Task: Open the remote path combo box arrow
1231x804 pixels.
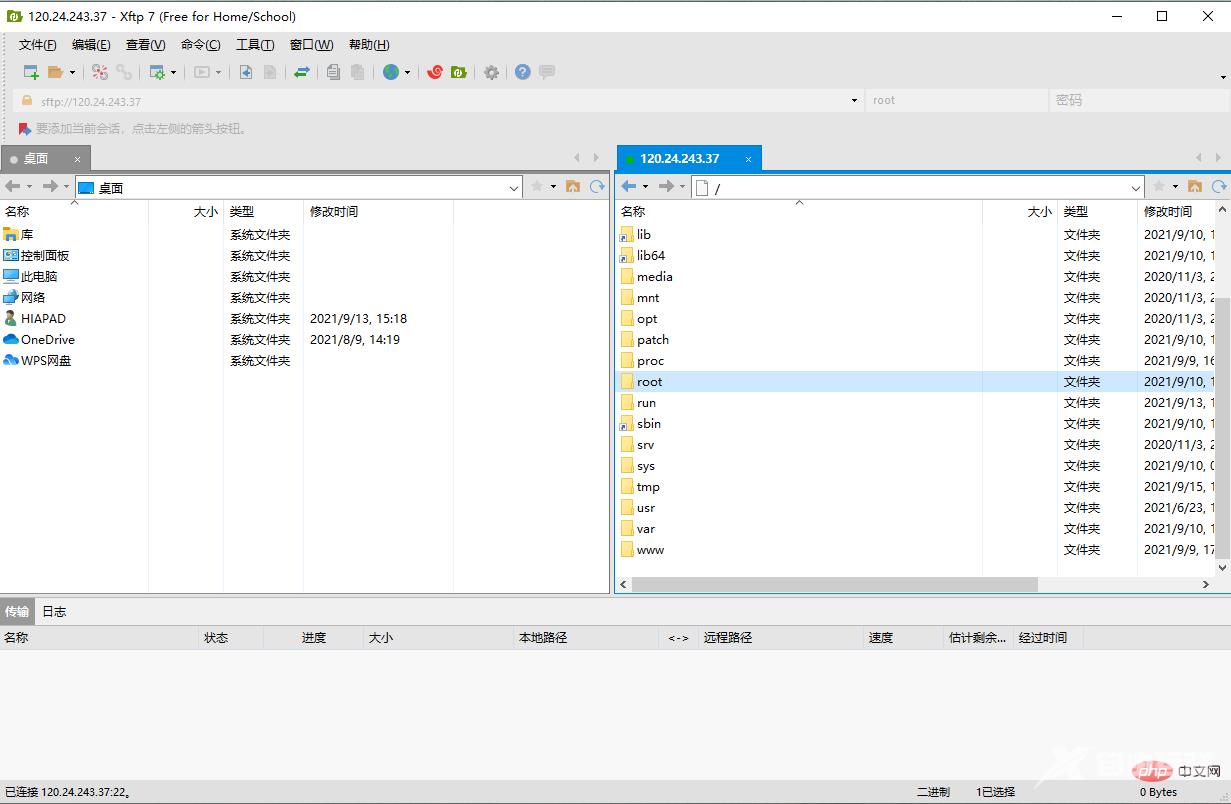Action: [1135, 187]
